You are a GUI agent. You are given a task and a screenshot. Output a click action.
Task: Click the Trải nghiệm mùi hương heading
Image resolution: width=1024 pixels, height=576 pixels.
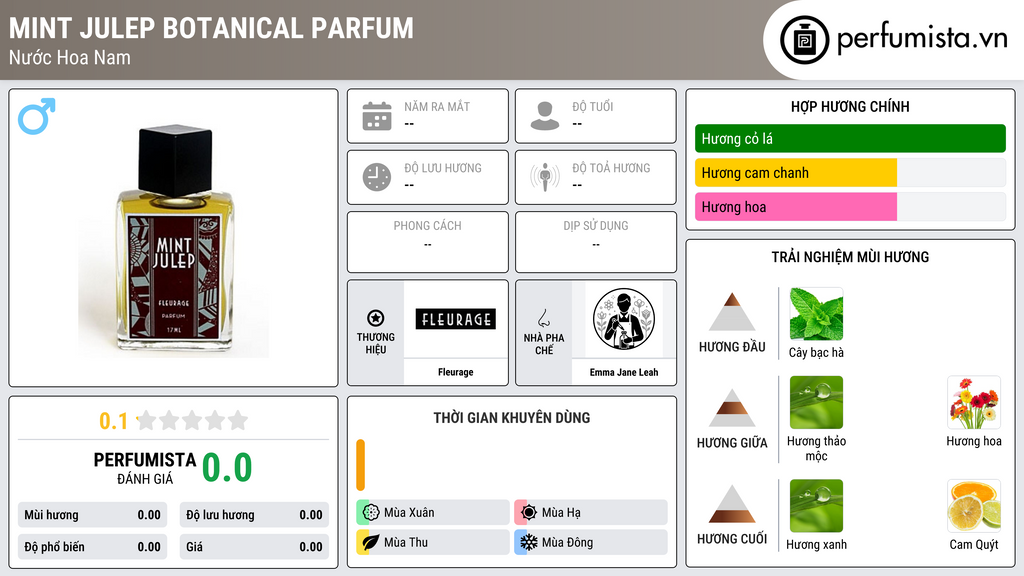pos(850,257)
